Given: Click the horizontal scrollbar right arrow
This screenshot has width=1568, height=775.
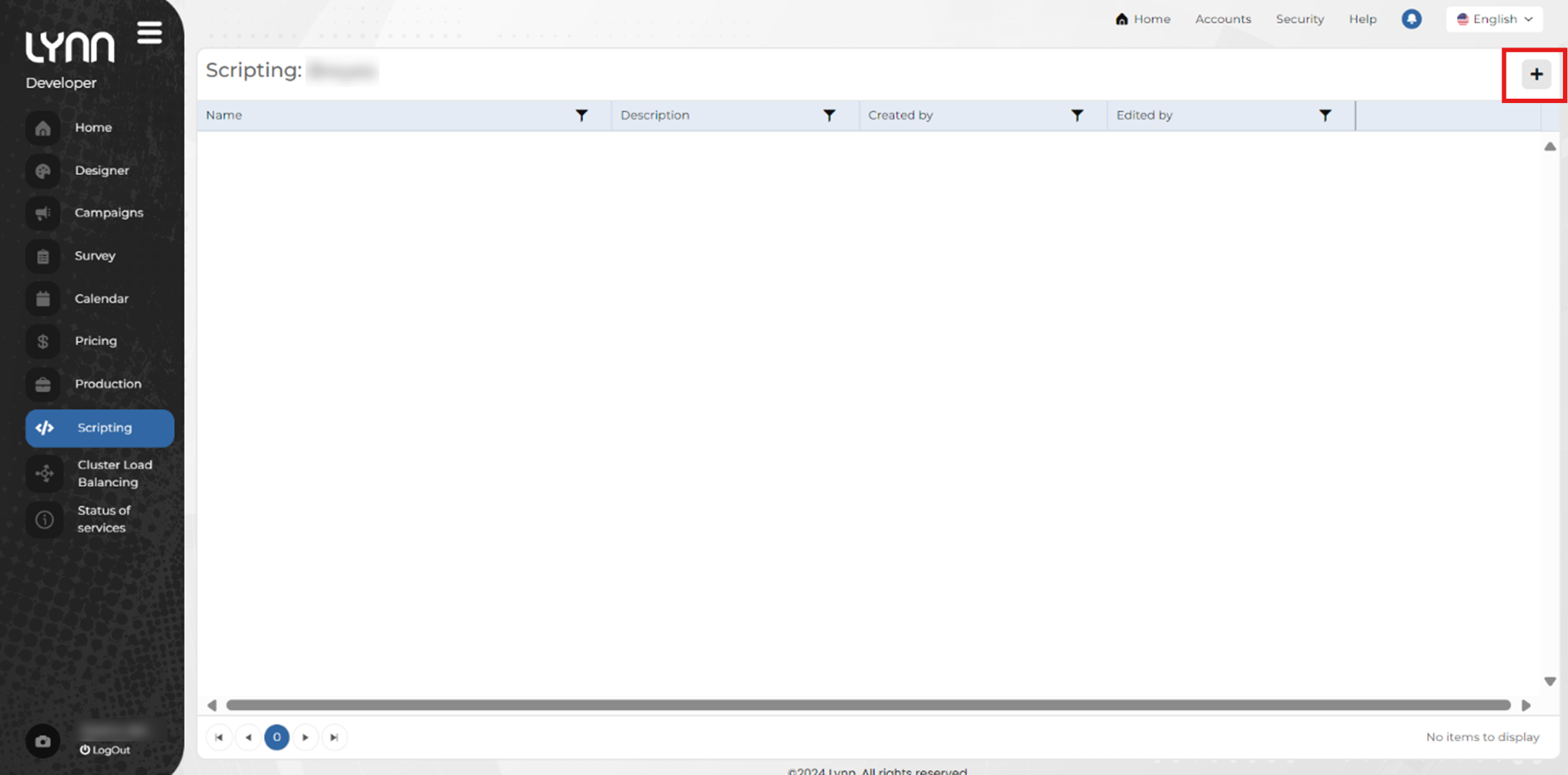Looking at the screenshot, I should click(x=1526, y=706).
